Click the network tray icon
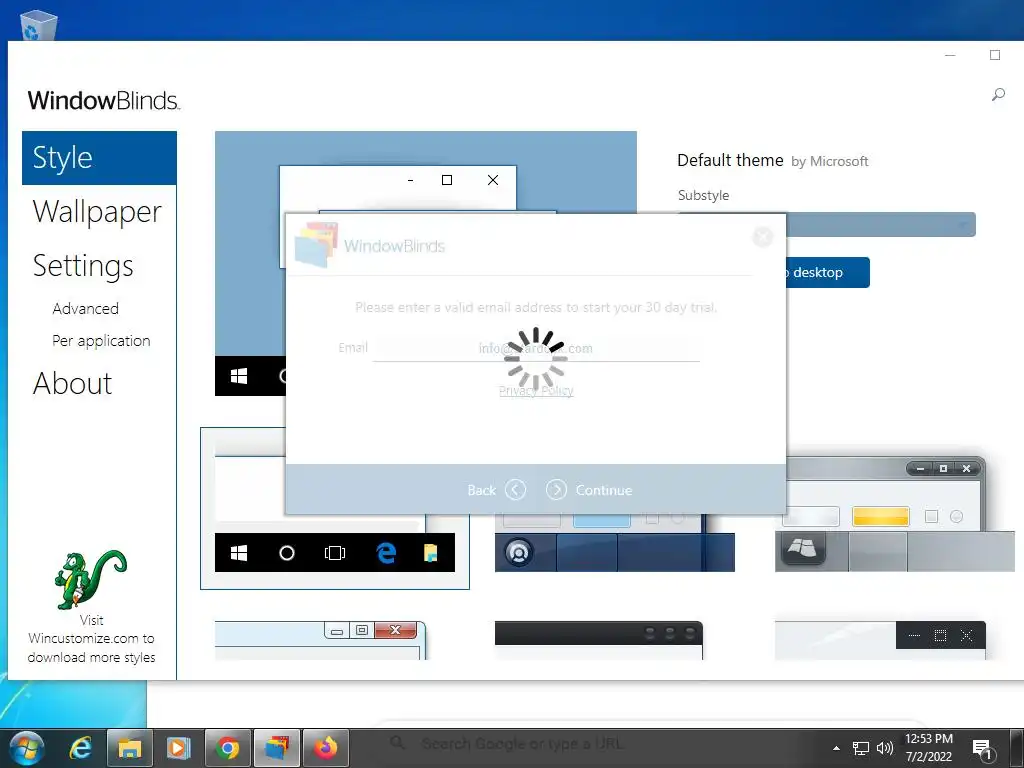 tap(861, 748)
